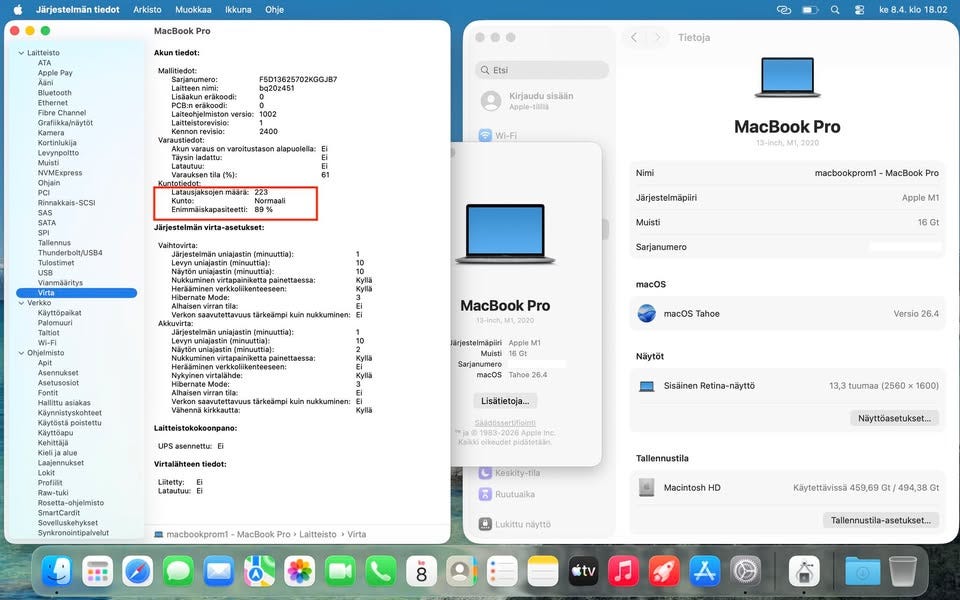Open Ruutuaika in the Settings sidebar
Screen dimensions: 960x600
[508, 494]
